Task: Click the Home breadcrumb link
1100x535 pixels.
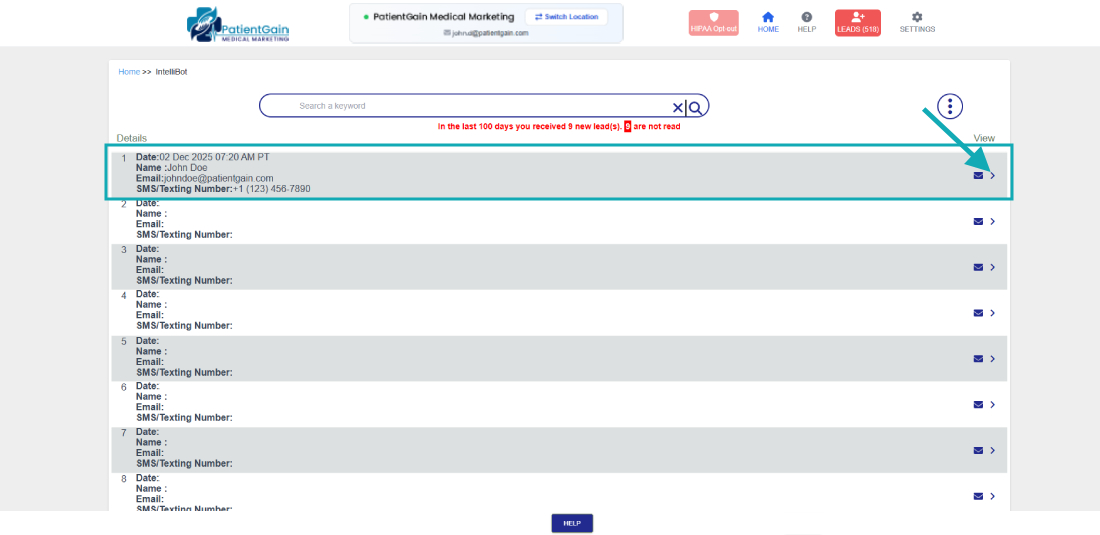Action: tap(129, 72)
